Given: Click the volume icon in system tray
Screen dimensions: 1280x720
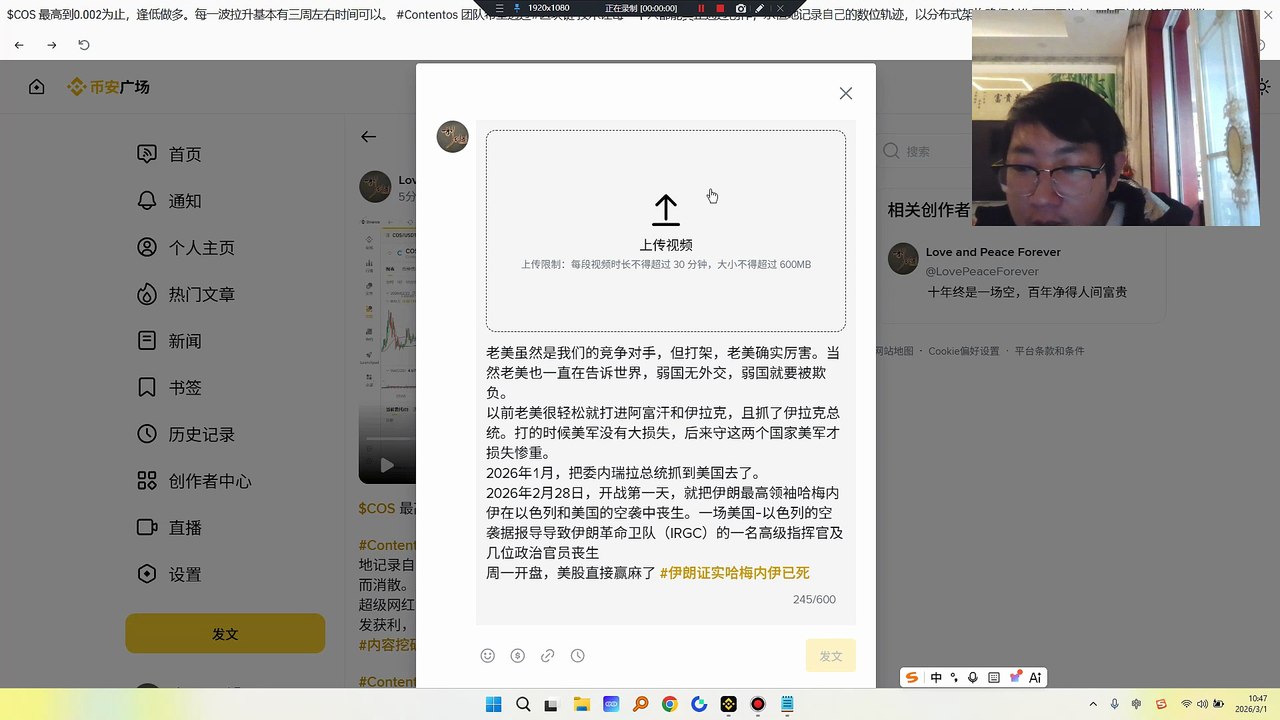Looking at the screenshot, I should pyautogui.click(x=1203, y=705).
